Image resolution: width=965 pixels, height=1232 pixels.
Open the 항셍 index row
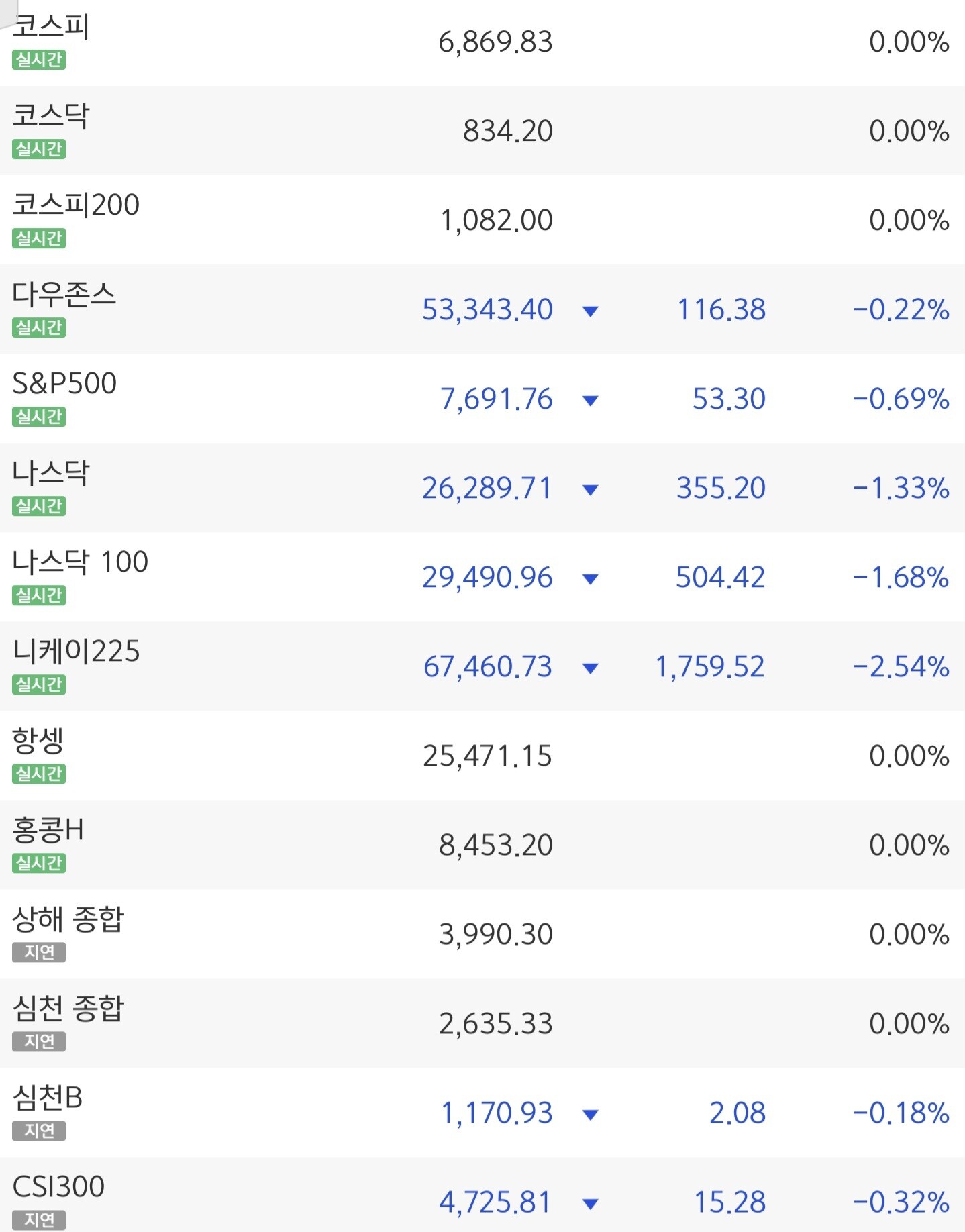click(x=482, y=756)
